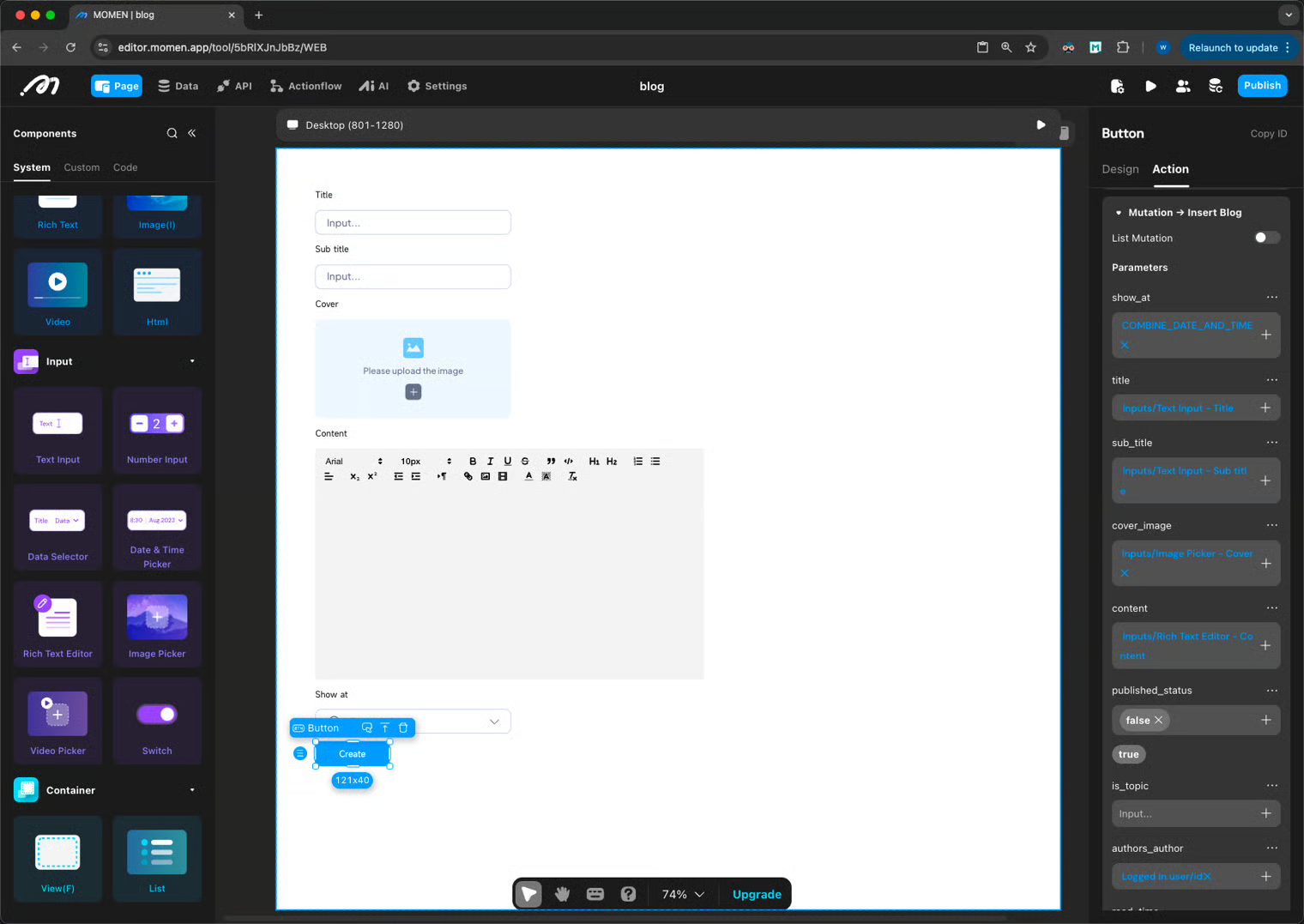1304x924 pixels.
Task: Click the search icon in Components panel
Action: pos(172,133)
